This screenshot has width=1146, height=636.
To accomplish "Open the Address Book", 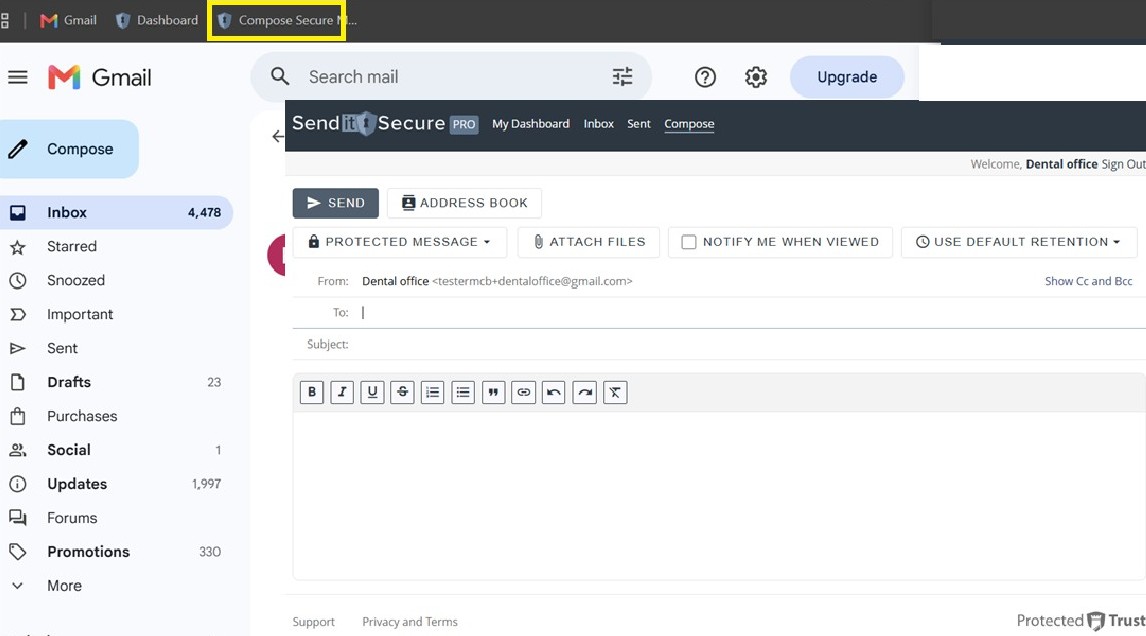I will 464,202.
